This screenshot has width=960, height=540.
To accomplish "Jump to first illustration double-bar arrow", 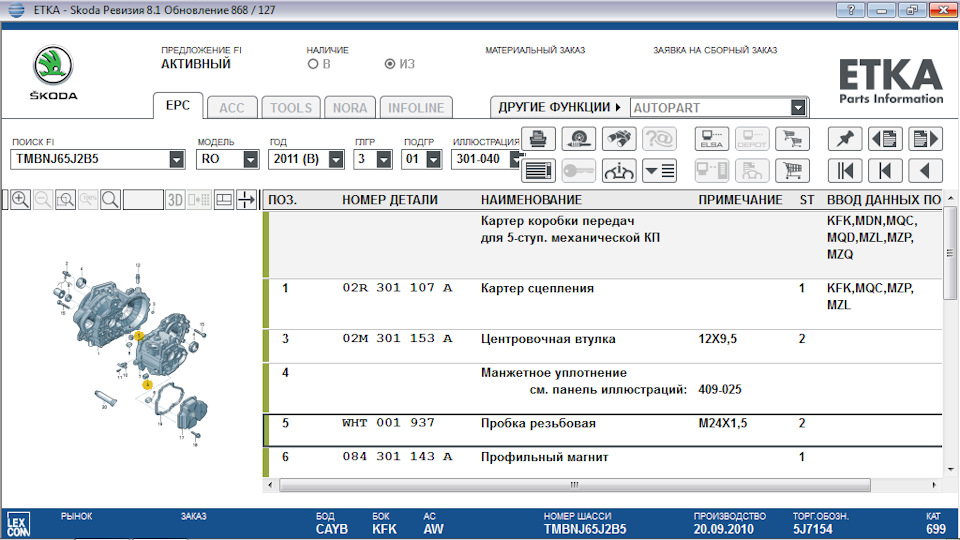I will (845, 171).
